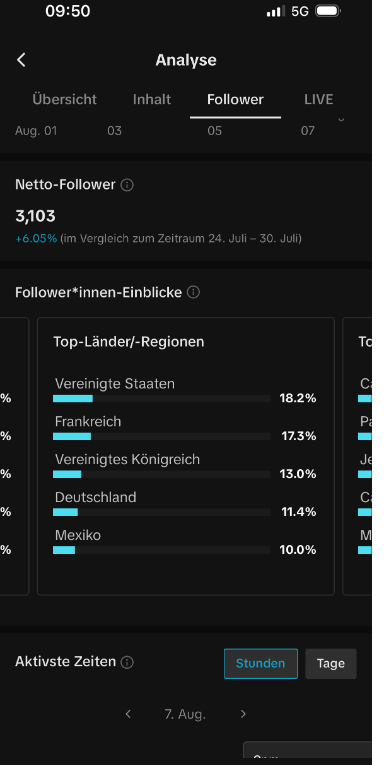
Task: Tap the 7. Aug. date label
Action: pyautogui.click(x=185, y=714)
